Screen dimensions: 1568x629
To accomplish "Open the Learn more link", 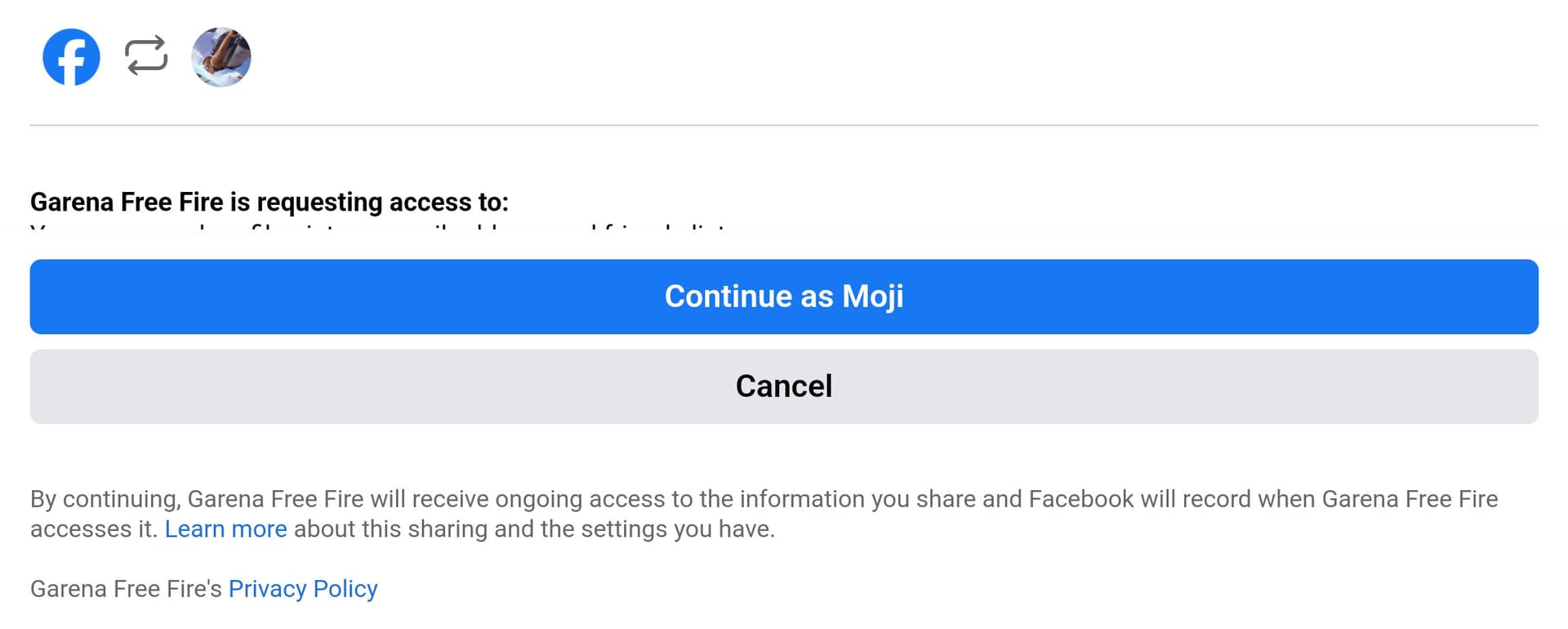I will (225, 529).
